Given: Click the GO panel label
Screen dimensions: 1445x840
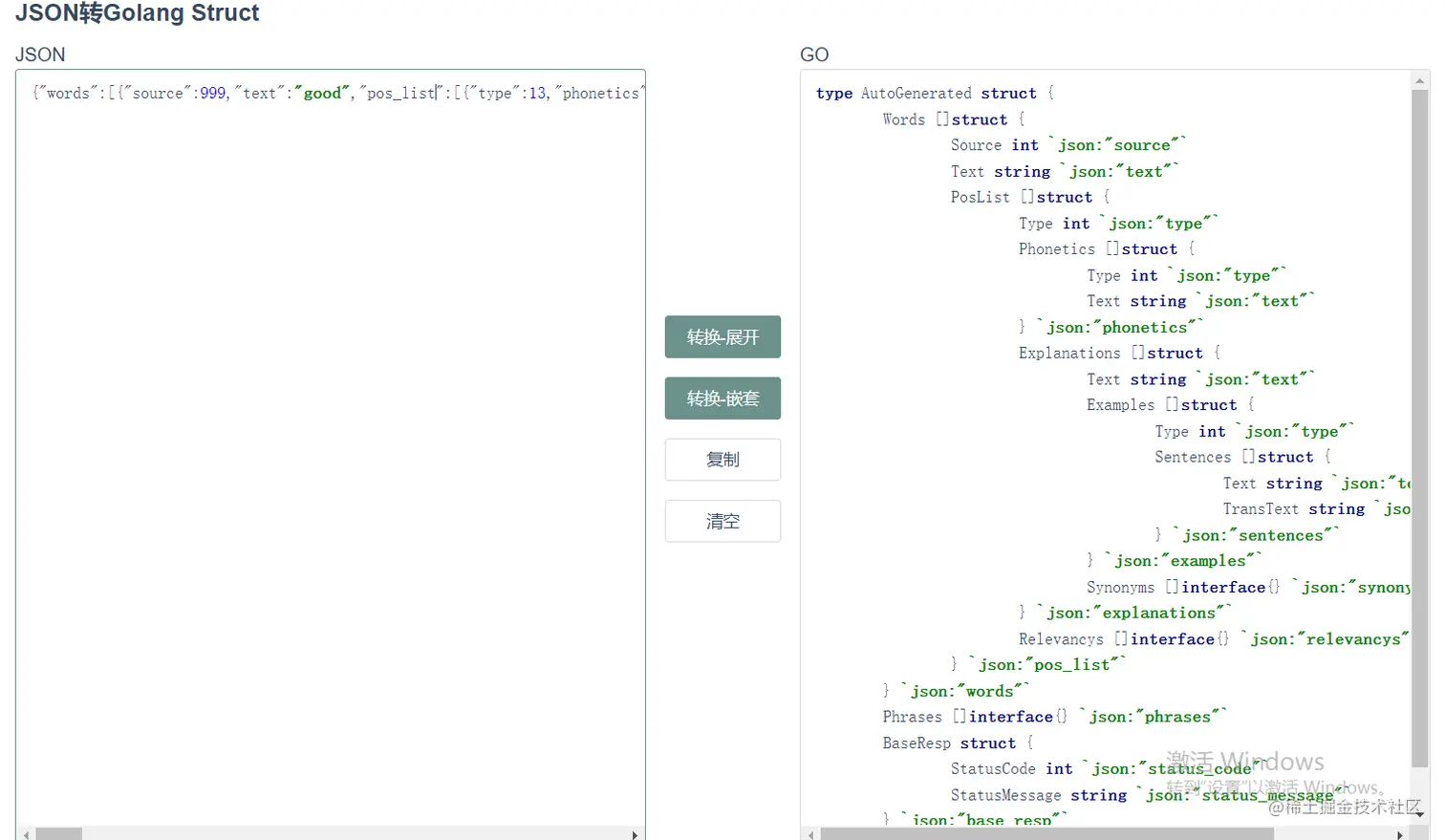Looking at the screenshot, I should [x=814, y=54].
